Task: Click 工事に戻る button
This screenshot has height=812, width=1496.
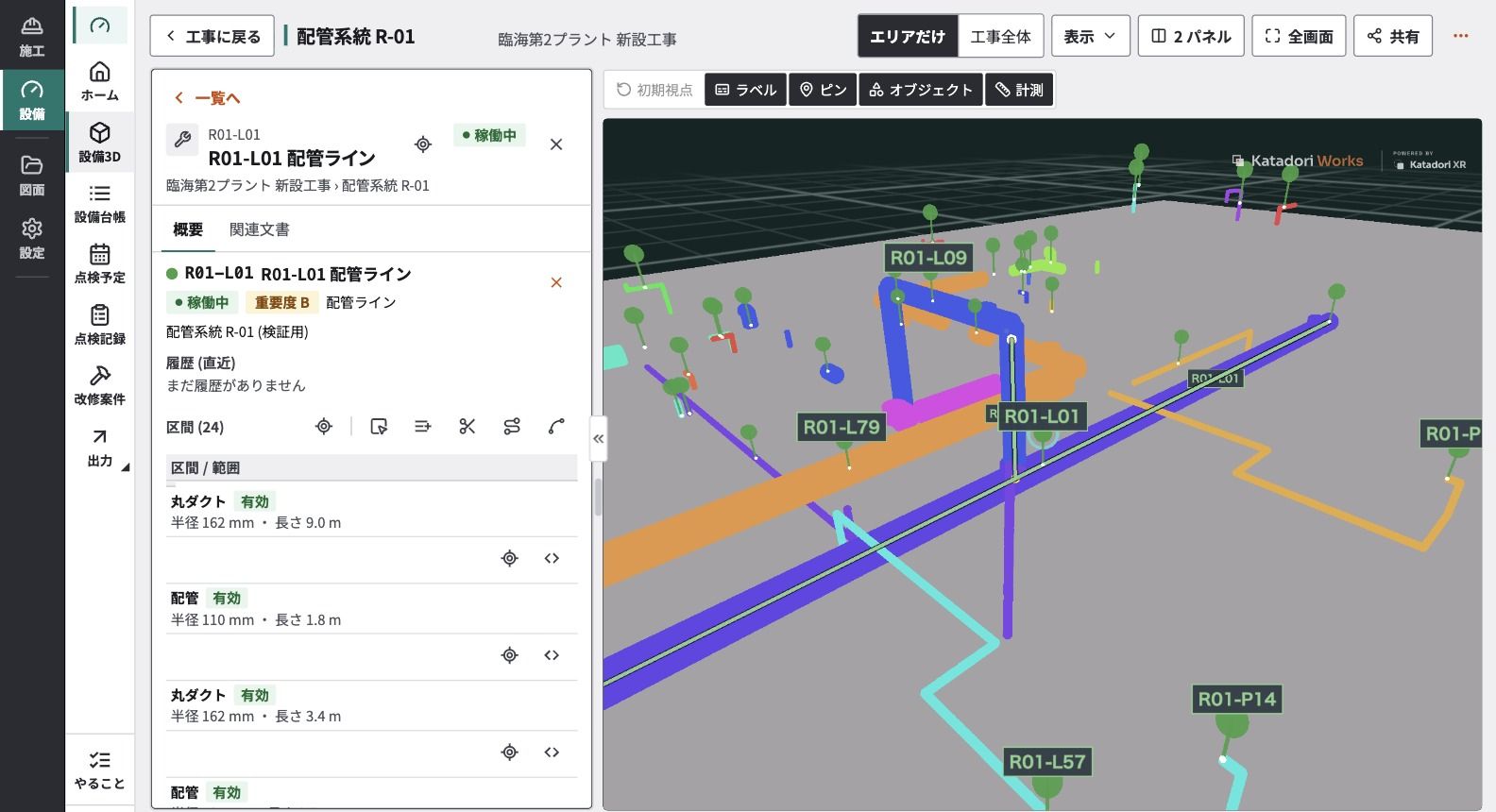Action: point(212,36)
